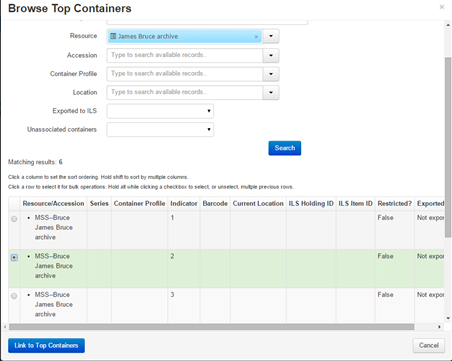
Task: Select radio button for indicator 2 row
Action: pyautogui.click(x=14, y=257)
